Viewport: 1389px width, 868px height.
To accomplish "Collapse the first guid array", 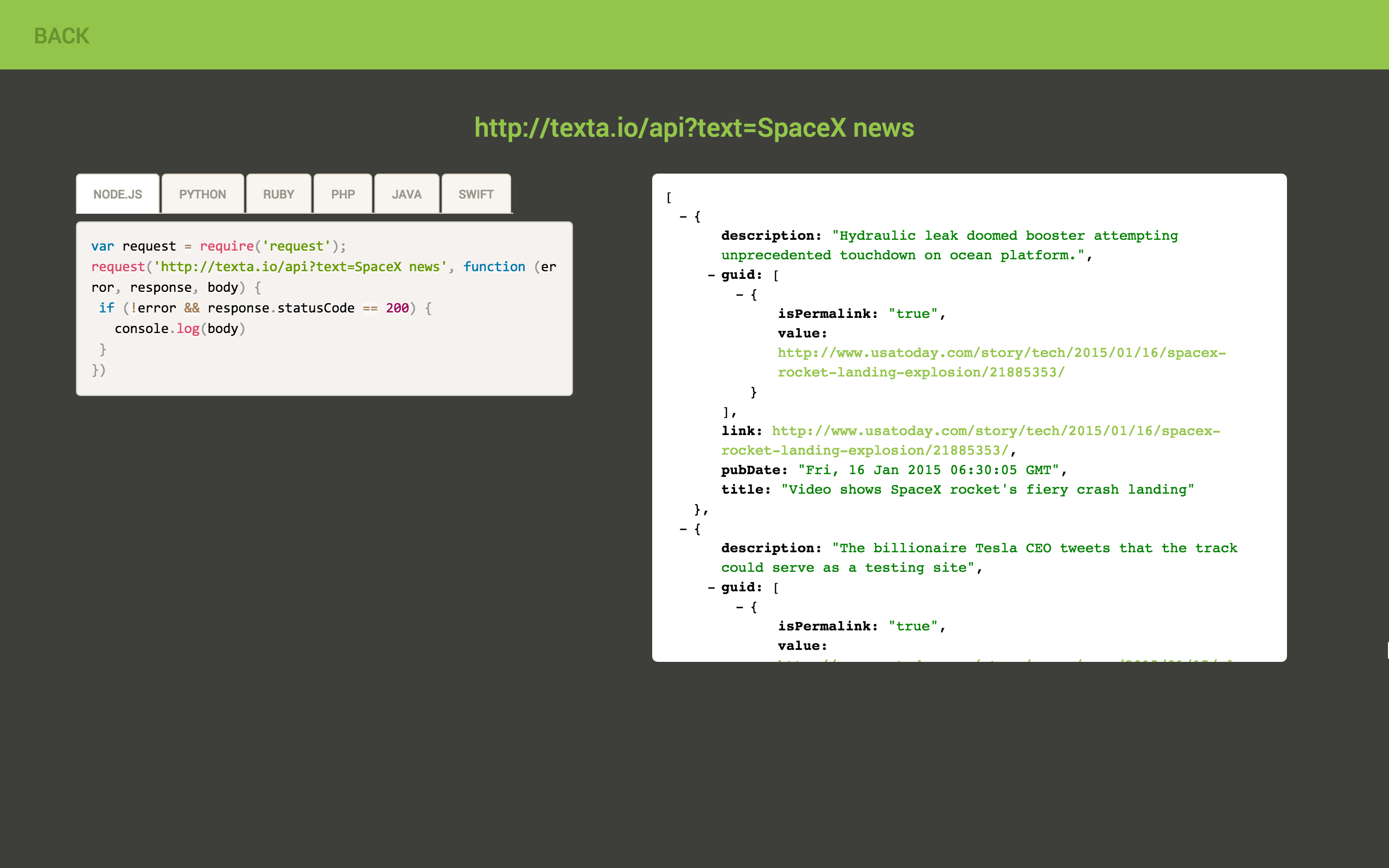I will point(711,276).
